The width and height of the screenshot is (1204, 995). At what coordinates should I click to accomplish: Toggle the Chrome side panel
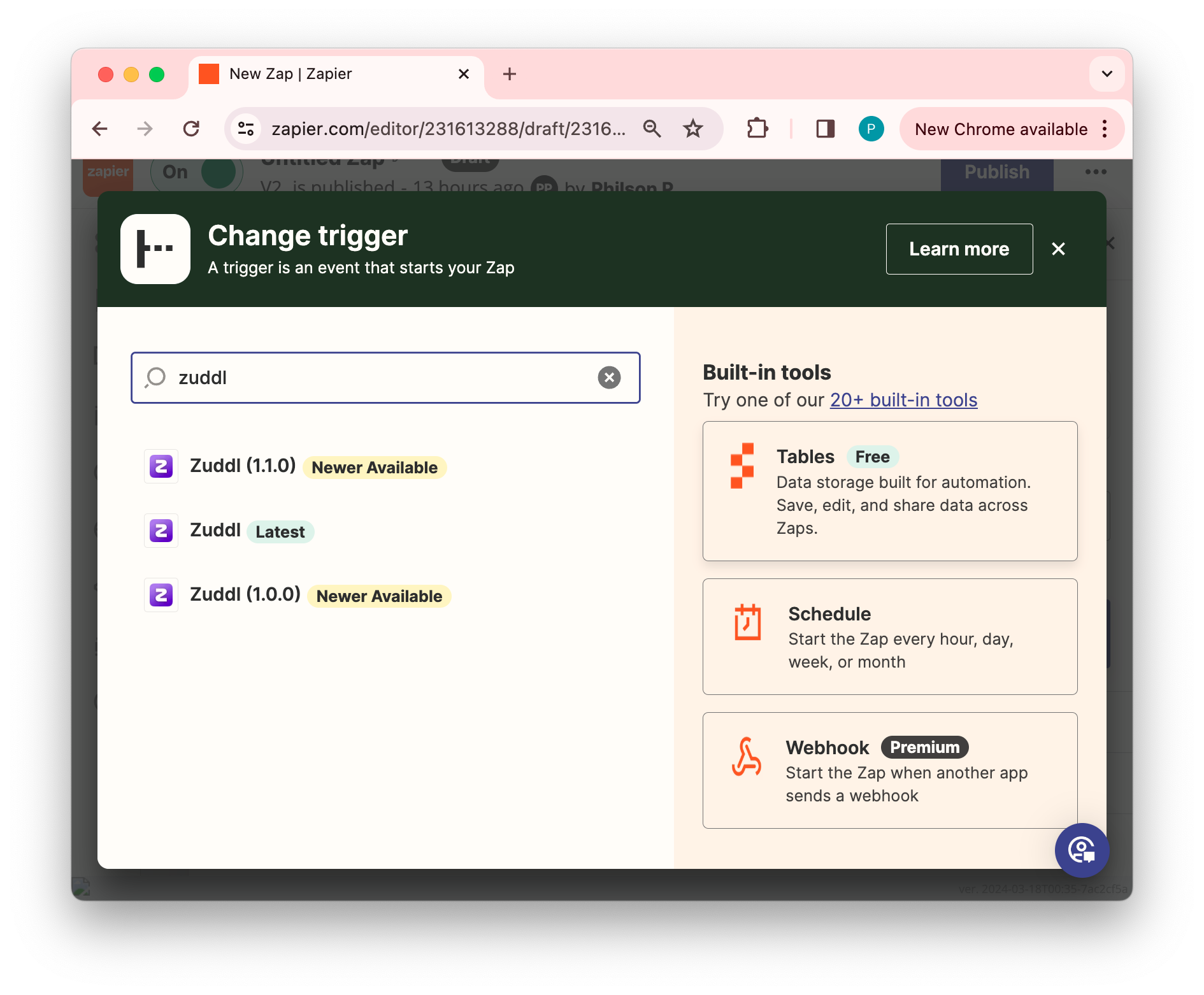click(825, 129)
